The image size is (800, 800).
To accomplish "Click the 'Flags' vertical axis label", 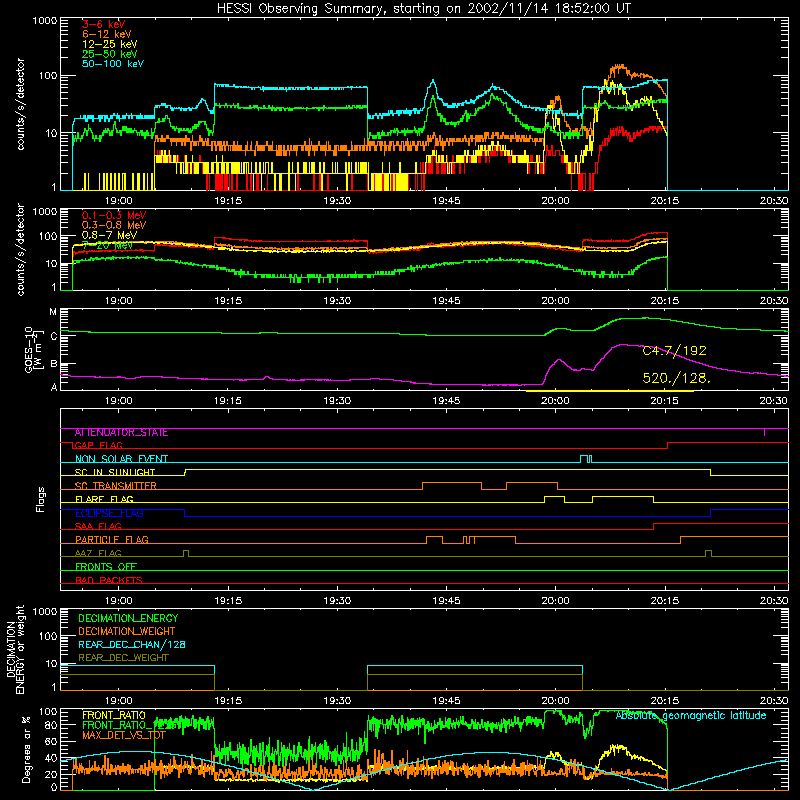I will [40, 499].
